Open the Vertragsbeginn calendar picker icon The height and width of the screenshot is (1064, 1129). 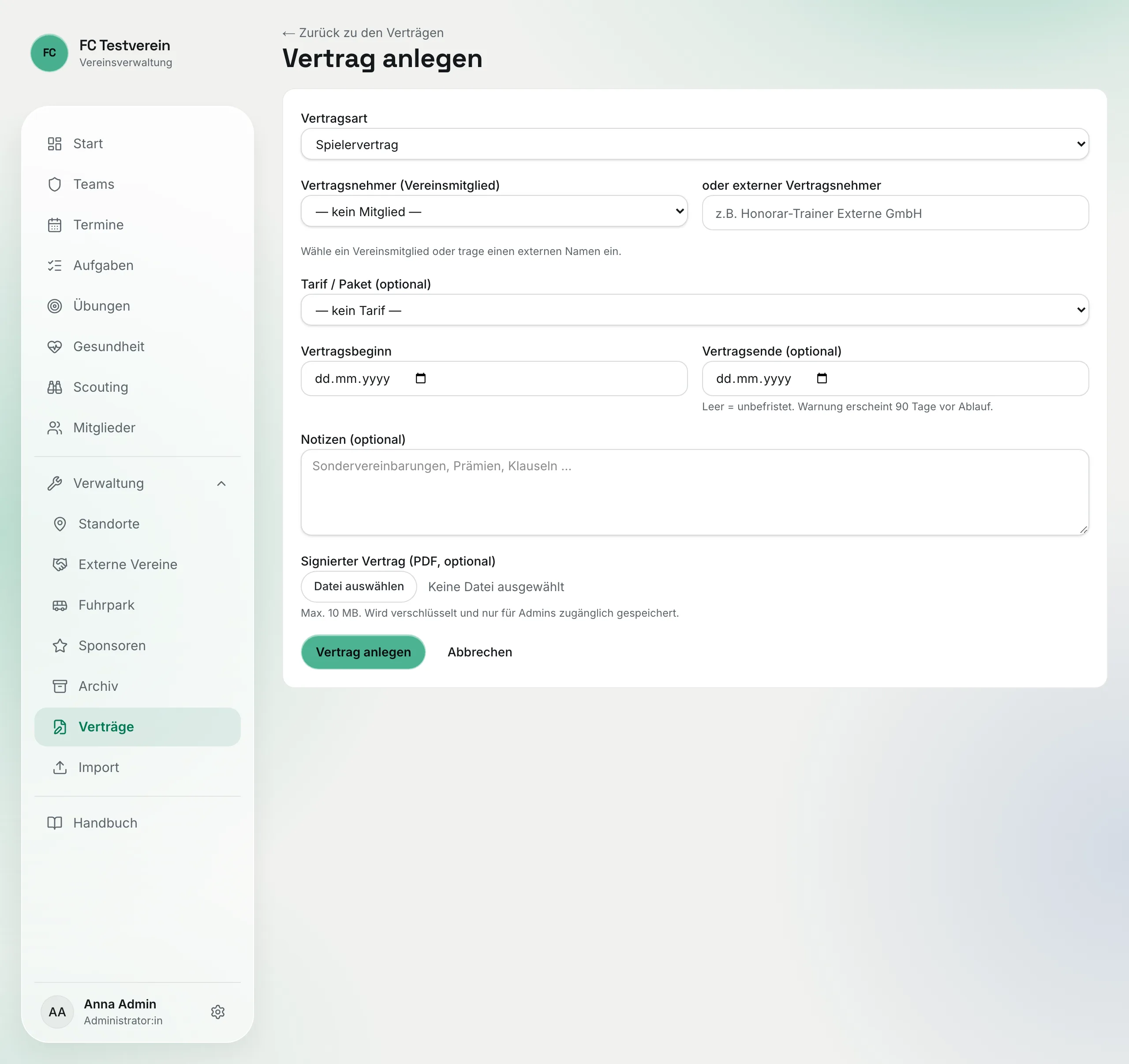pyautogui.click(x=420, y=378)
